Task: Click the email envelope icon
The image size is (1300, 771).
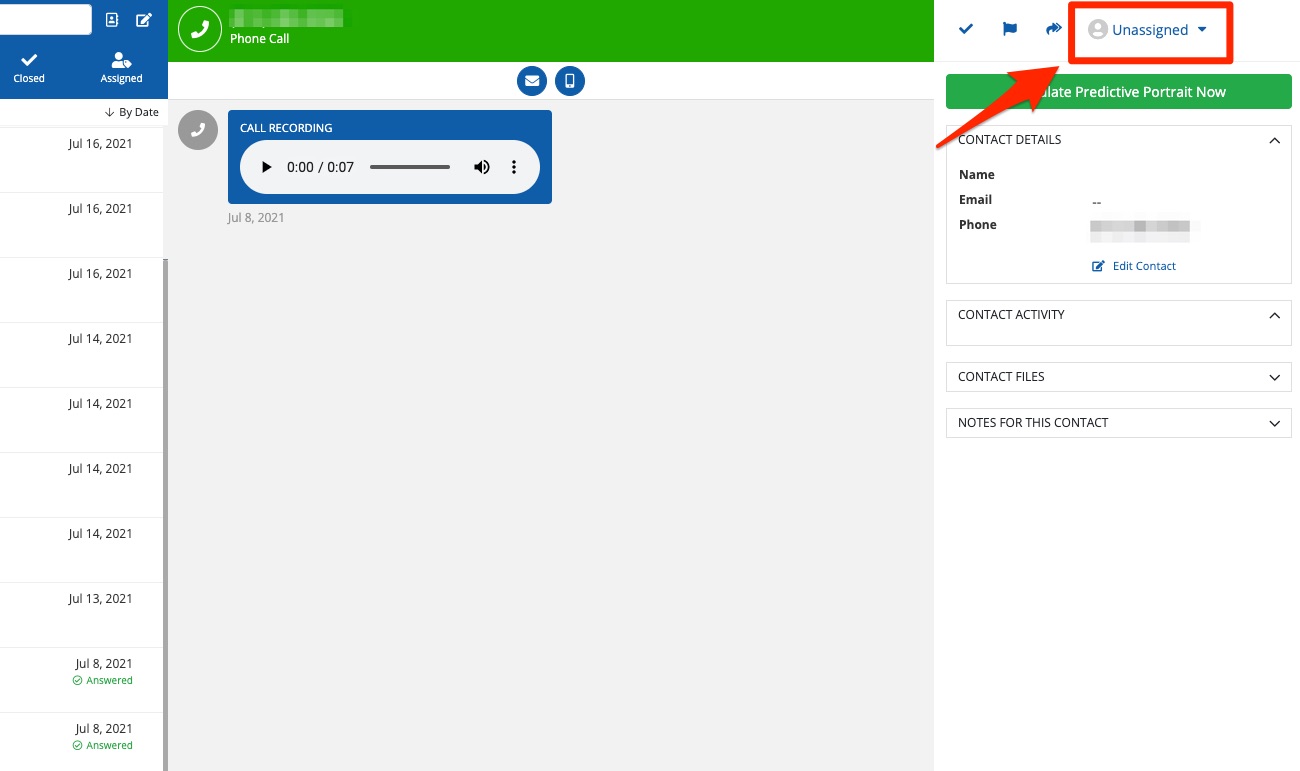Action: (532, 81)
